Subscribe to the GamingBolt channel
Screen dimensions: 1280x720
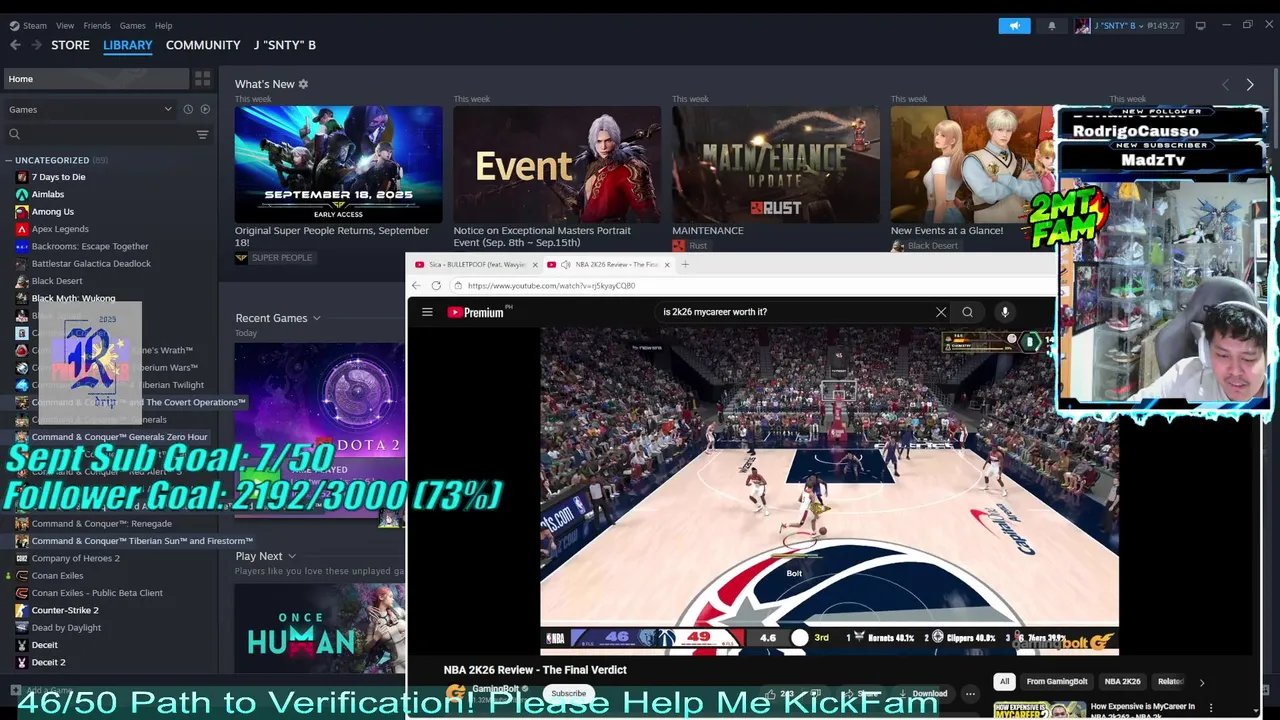coord(569,693)
